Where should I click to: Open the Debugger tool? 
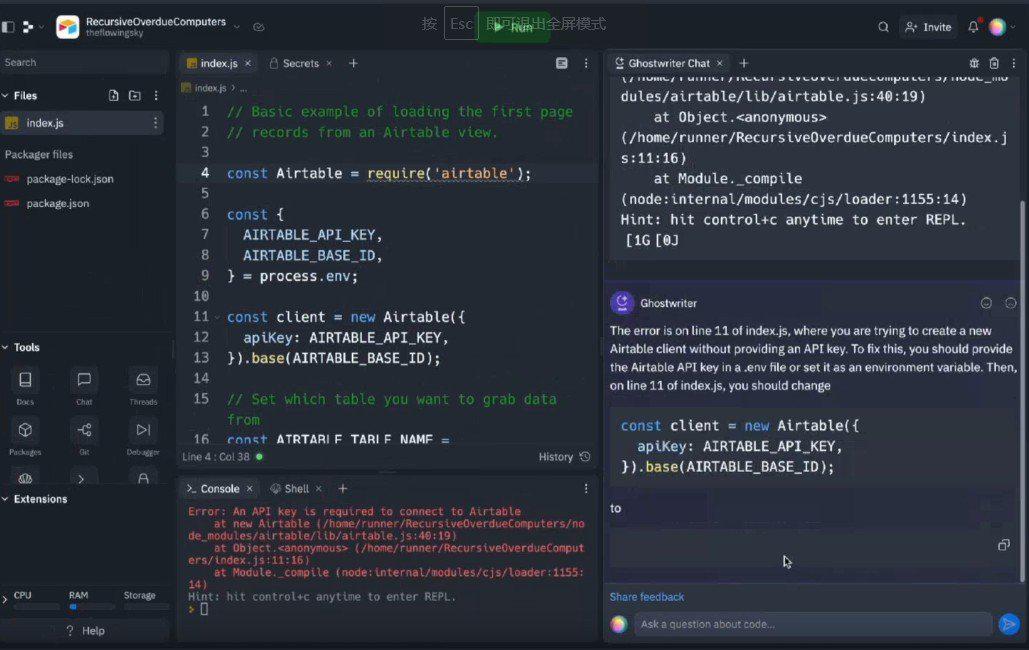tap(143, 437)
